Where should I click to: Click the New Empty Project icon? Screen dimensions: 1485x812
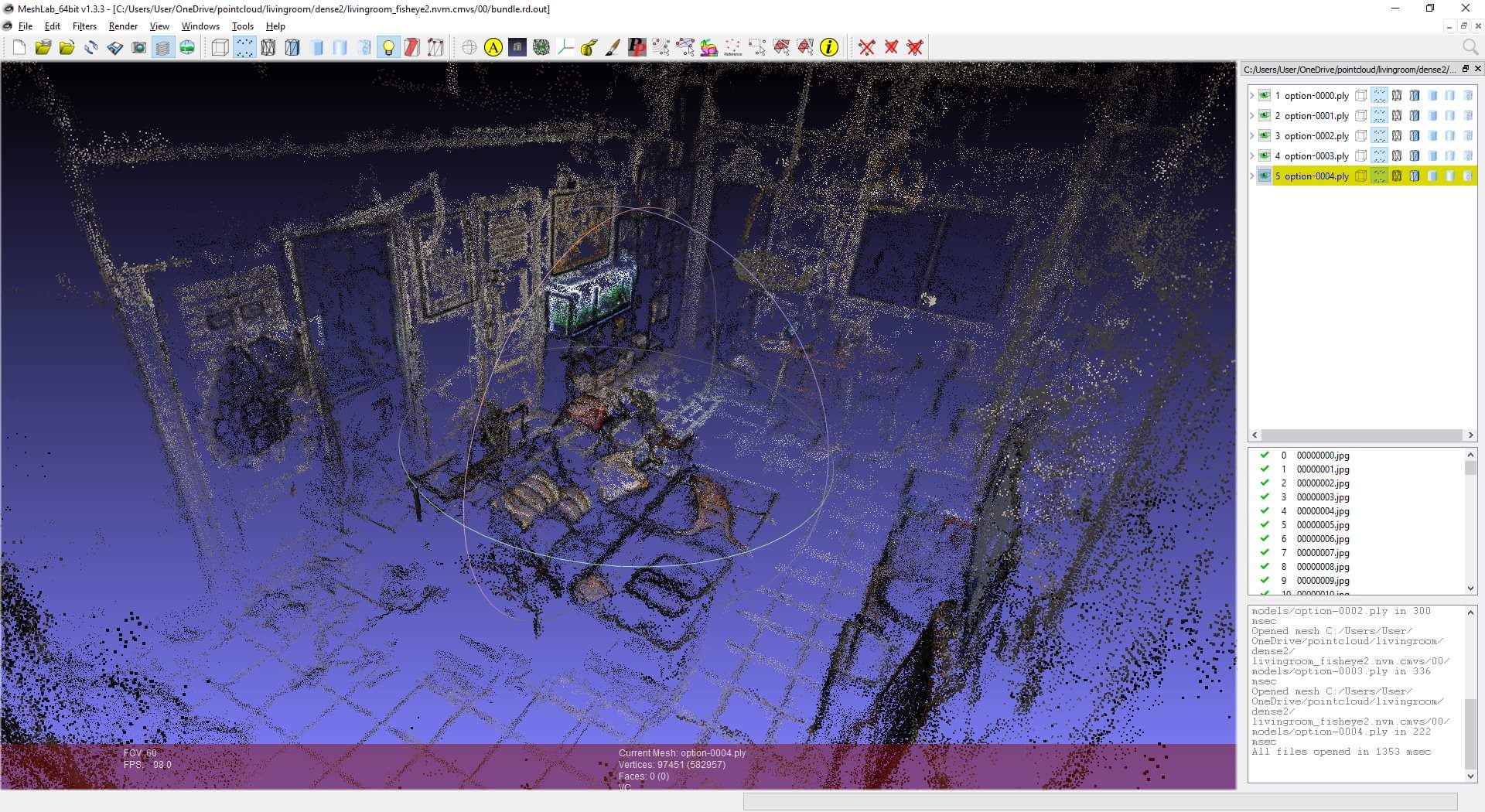point(19,48)
